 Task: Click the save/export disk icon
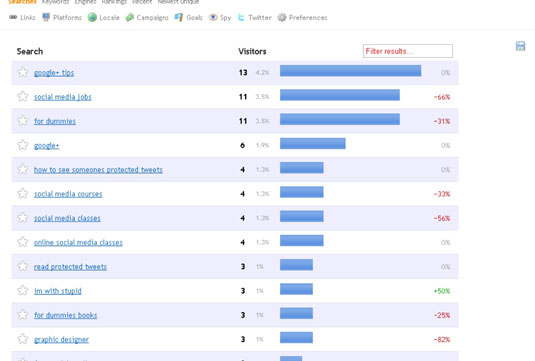click(x=520, y=46)
